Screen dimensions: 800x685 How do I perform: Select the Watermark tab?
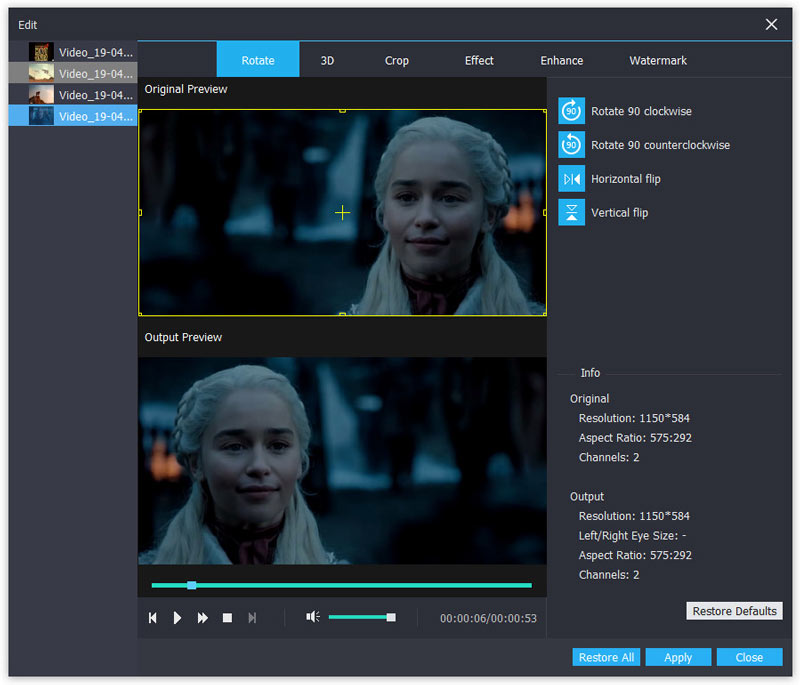point(658,60)
